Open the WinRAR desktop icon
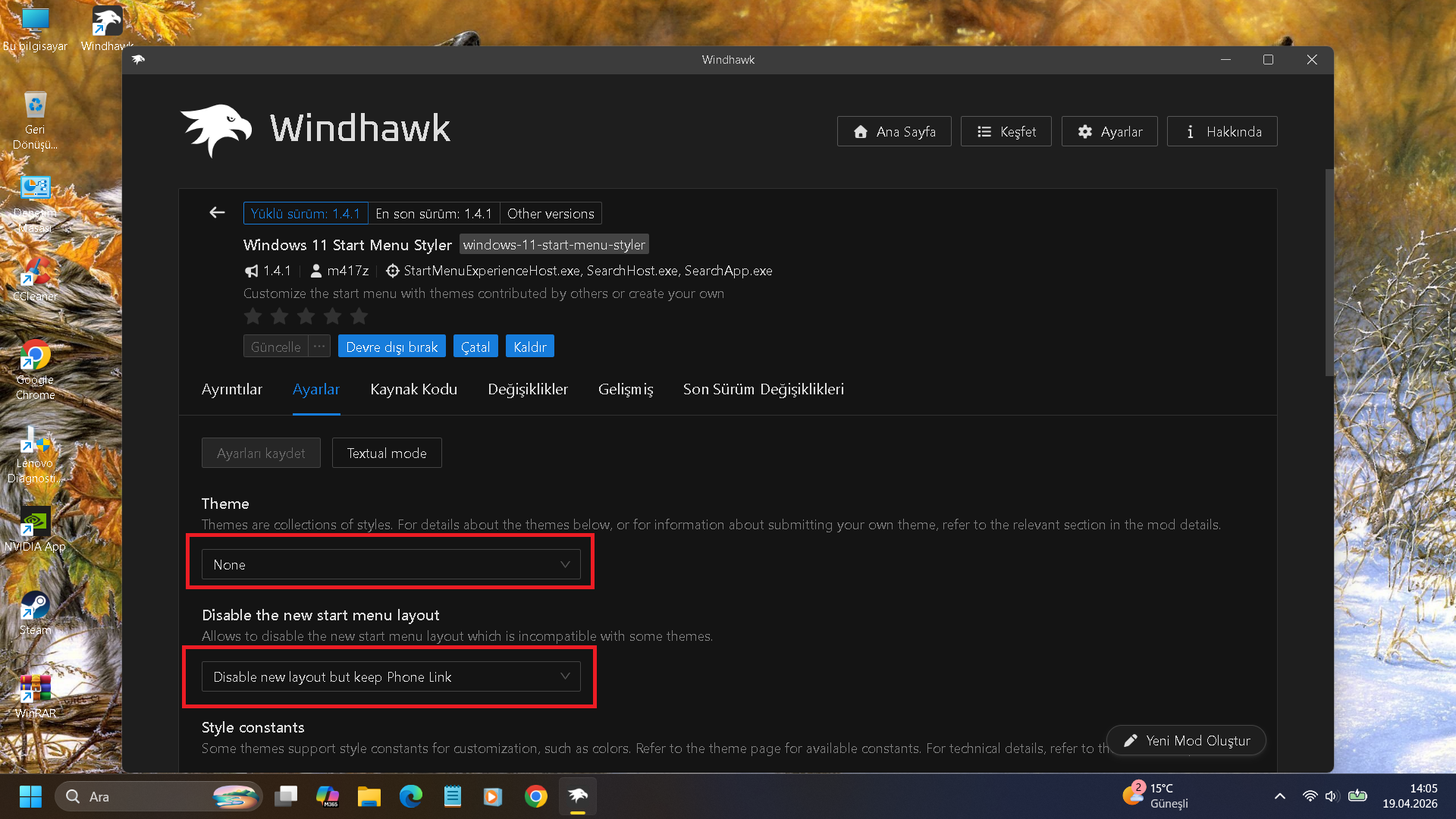Image resolution: width=1456 pixels, height=819 pixels. pyautogui.click(x=35, y=696)
